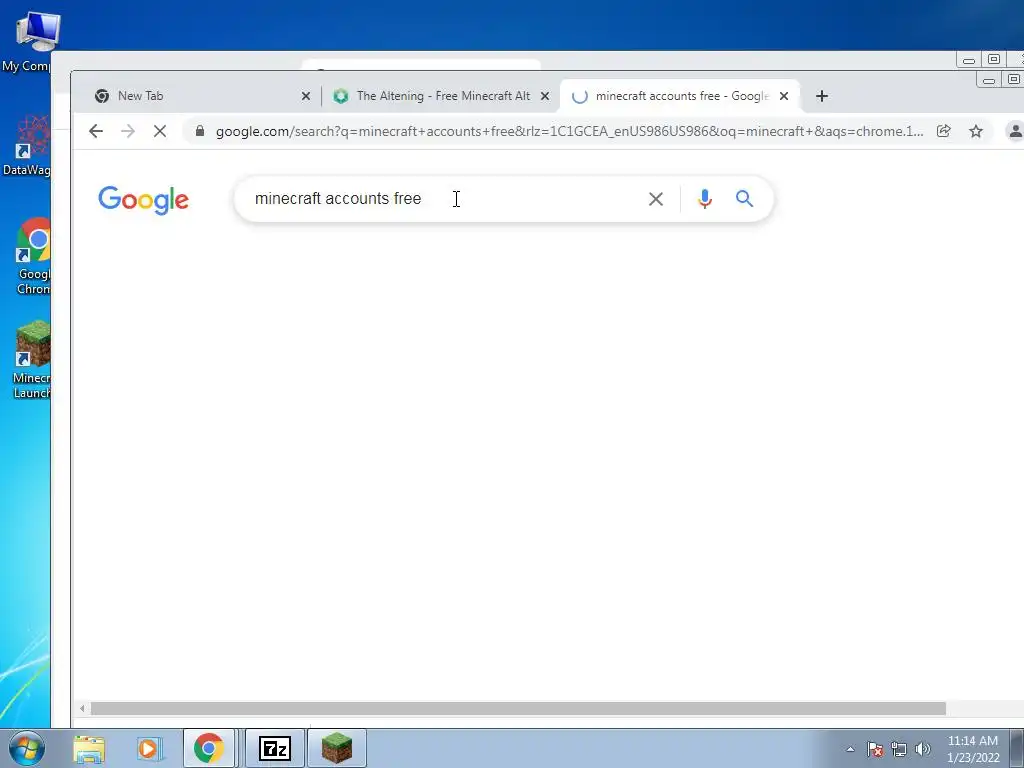Click the Show desktop strip
This screenshot has height=768, width=1024.
[1017, 749]
